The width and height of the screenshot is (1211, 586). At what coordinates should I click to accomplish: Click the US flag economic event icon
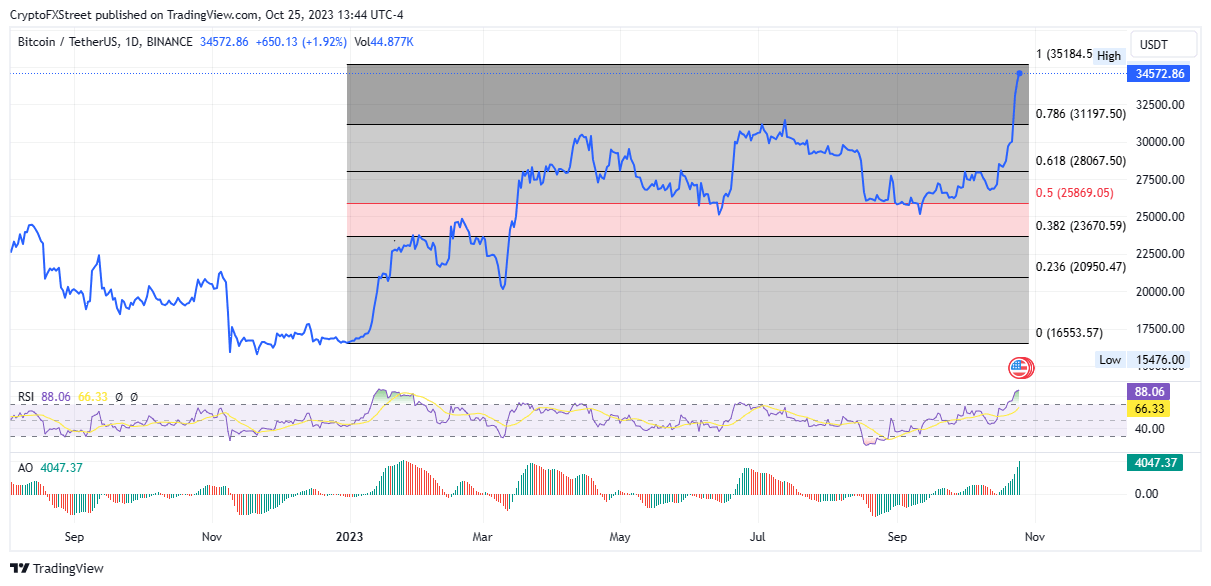click(1019, 367)
